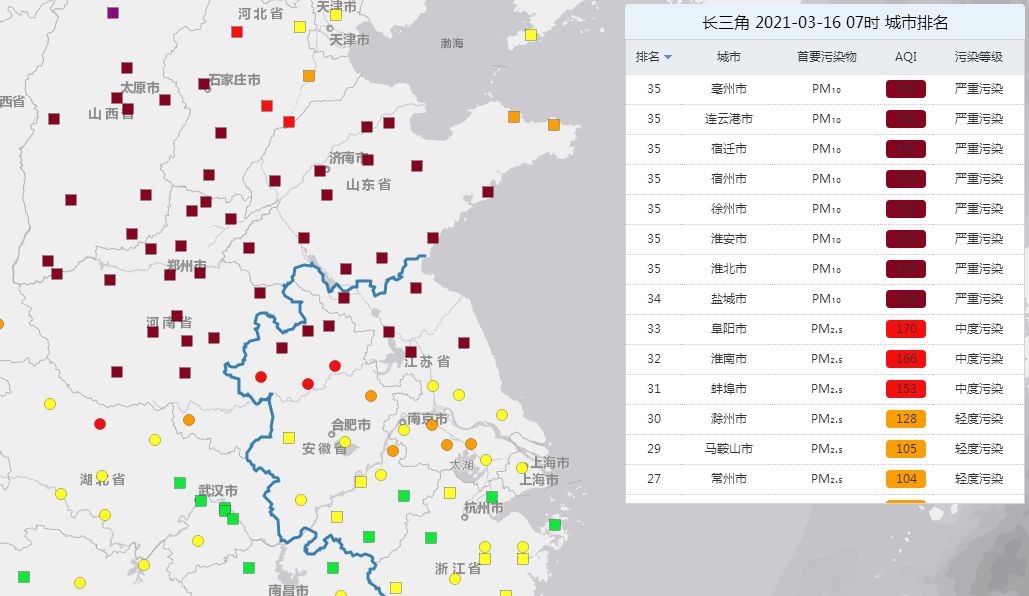Click the red AQI 170 badge for 阜阳市
The image size is (1029, 596).
pos(906,329)
